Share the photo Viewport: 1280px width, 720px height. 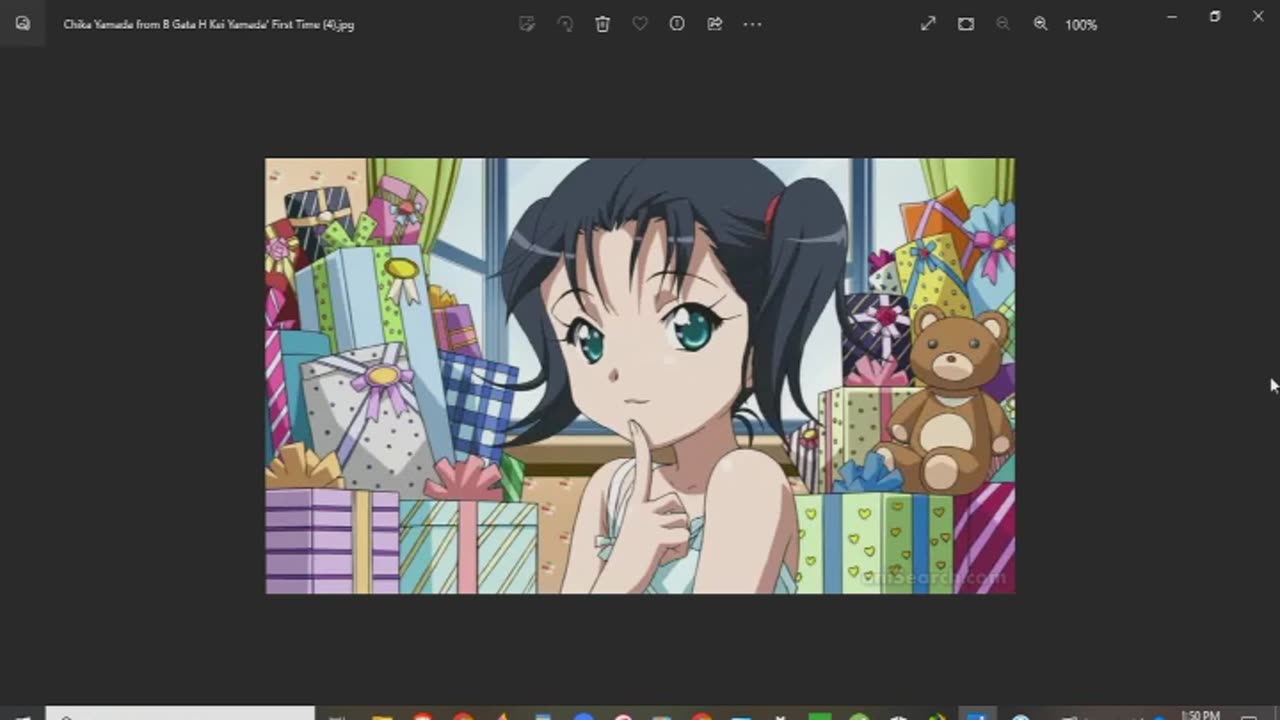pos(715,24)
